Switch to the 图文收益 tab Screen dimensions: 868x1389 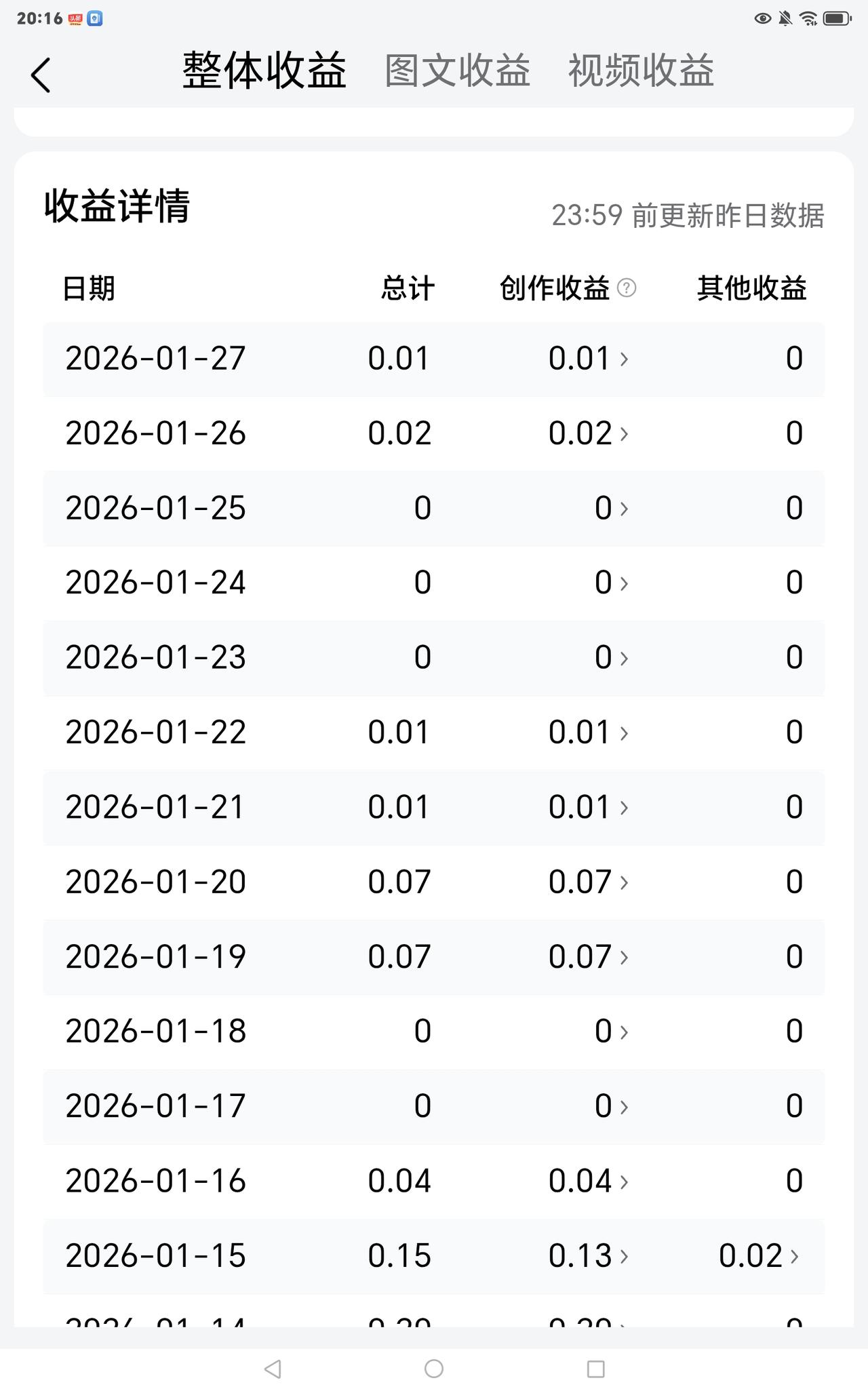click(x=457, y=71)
